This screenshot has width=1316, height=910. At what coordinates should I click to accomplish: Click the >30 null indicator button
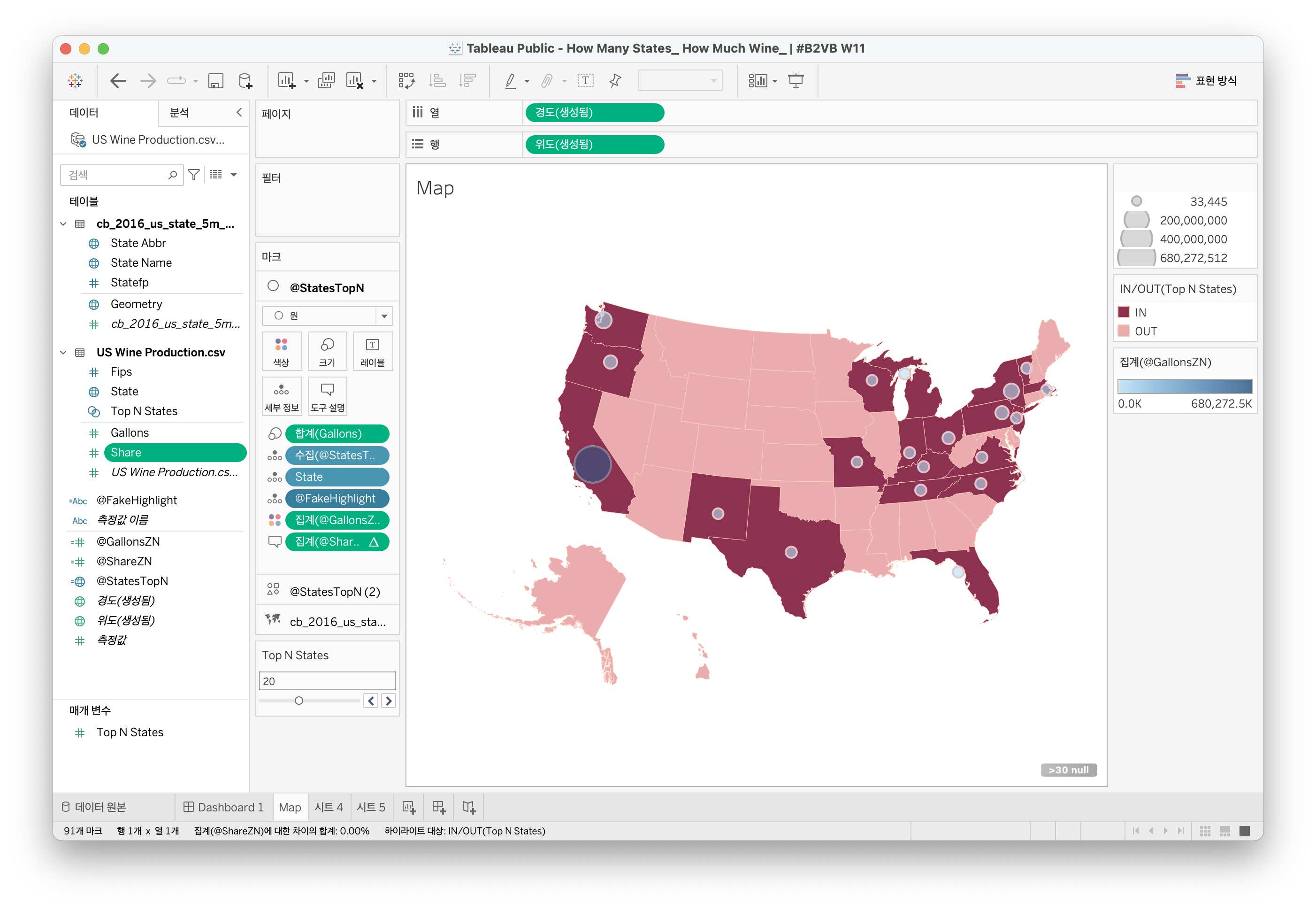(x=1068, y=770)
